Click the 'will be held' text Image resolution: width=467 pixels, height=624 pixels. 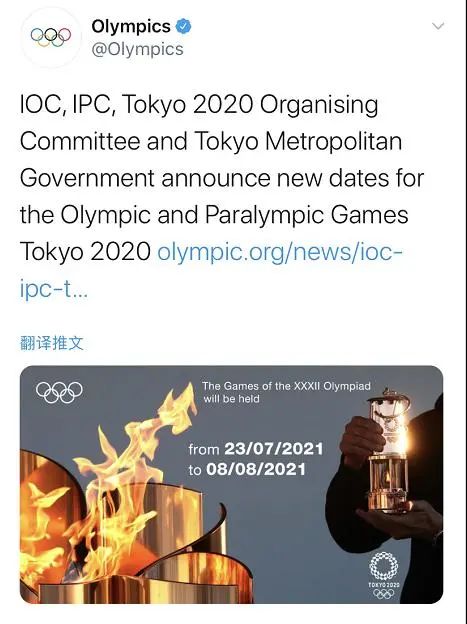point(231,399)
